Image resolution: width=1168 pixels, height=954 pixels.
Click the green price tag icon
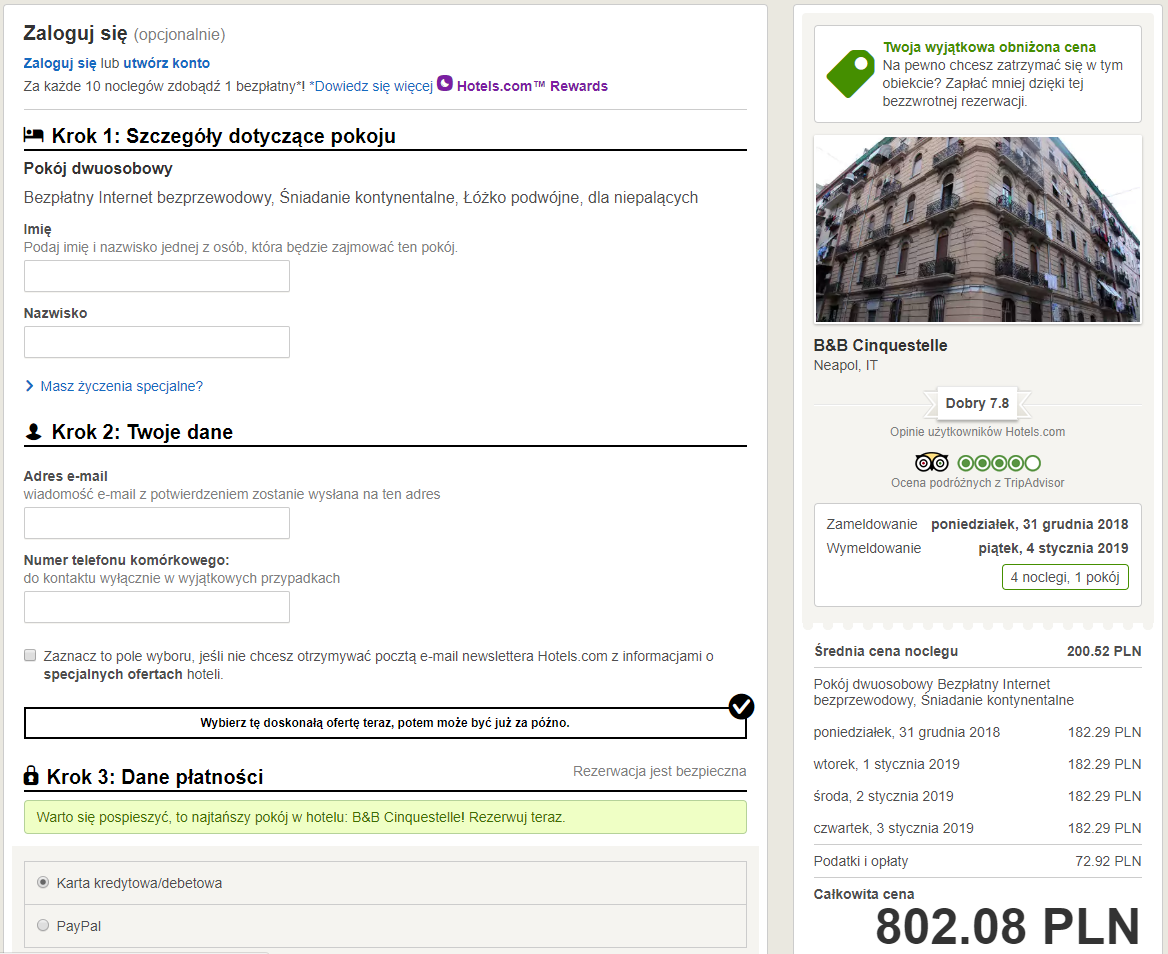[850, 73]
